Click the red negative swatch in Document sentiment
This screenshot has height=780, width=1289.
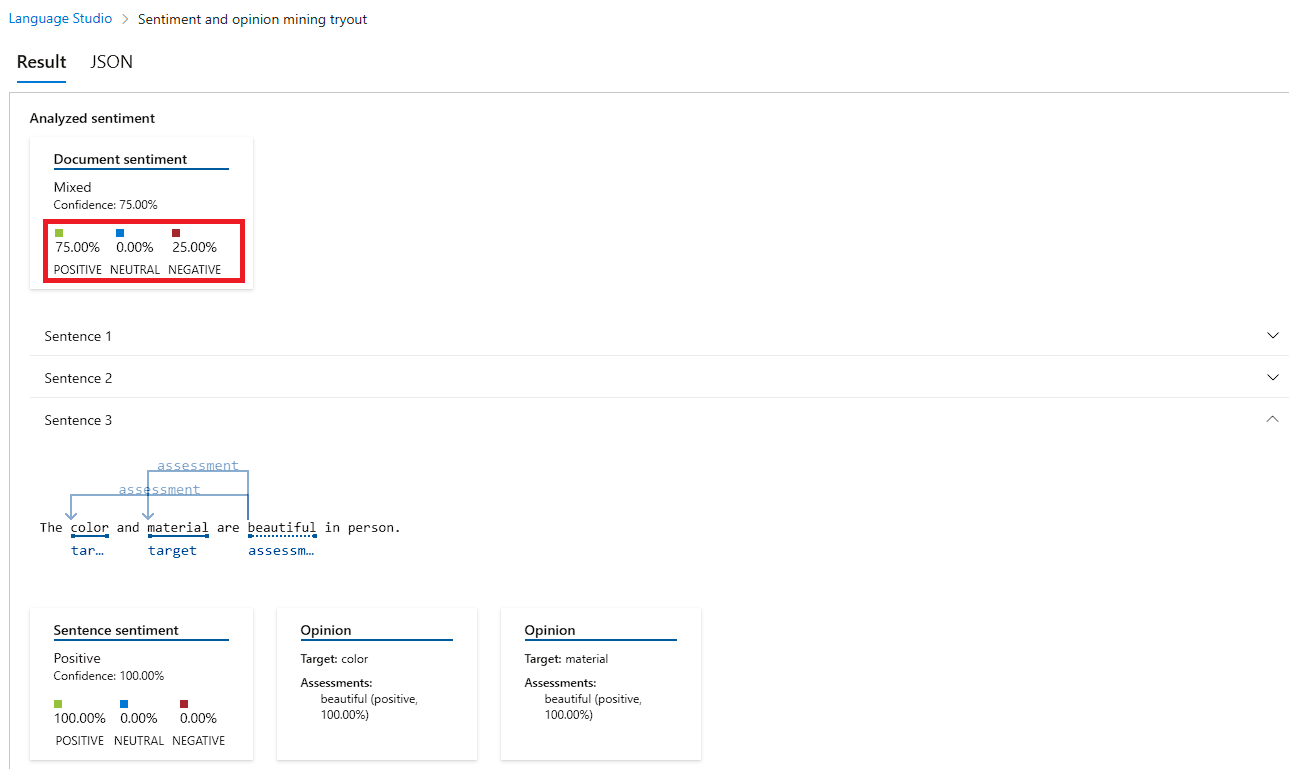[176, 233]
